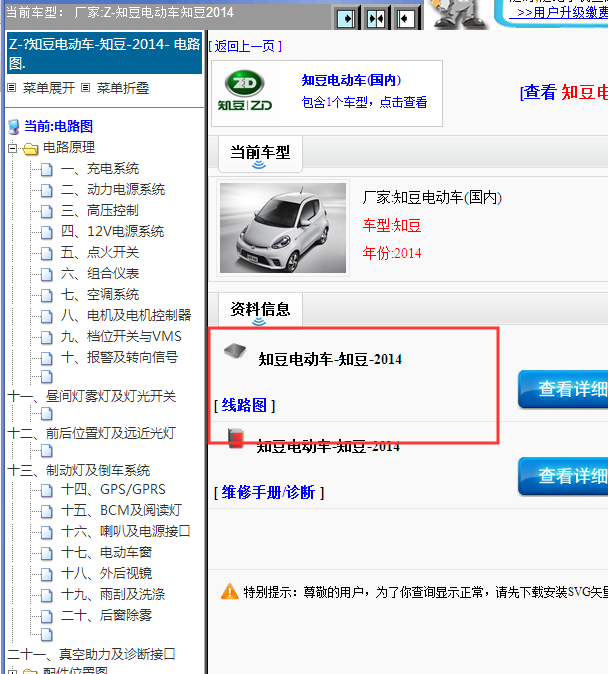
Task: Click the first 知豆电动车-知豆-2014 title above 线路图
Action: [x=330, y=359]
